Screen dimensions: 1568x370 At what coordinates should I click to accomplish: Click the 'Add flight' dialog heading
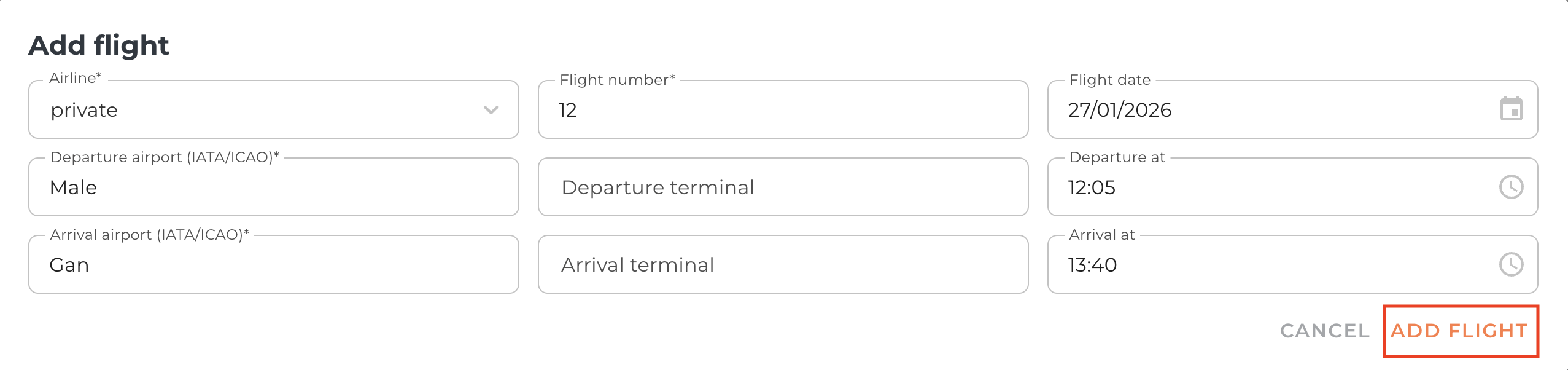click(99, 45)
